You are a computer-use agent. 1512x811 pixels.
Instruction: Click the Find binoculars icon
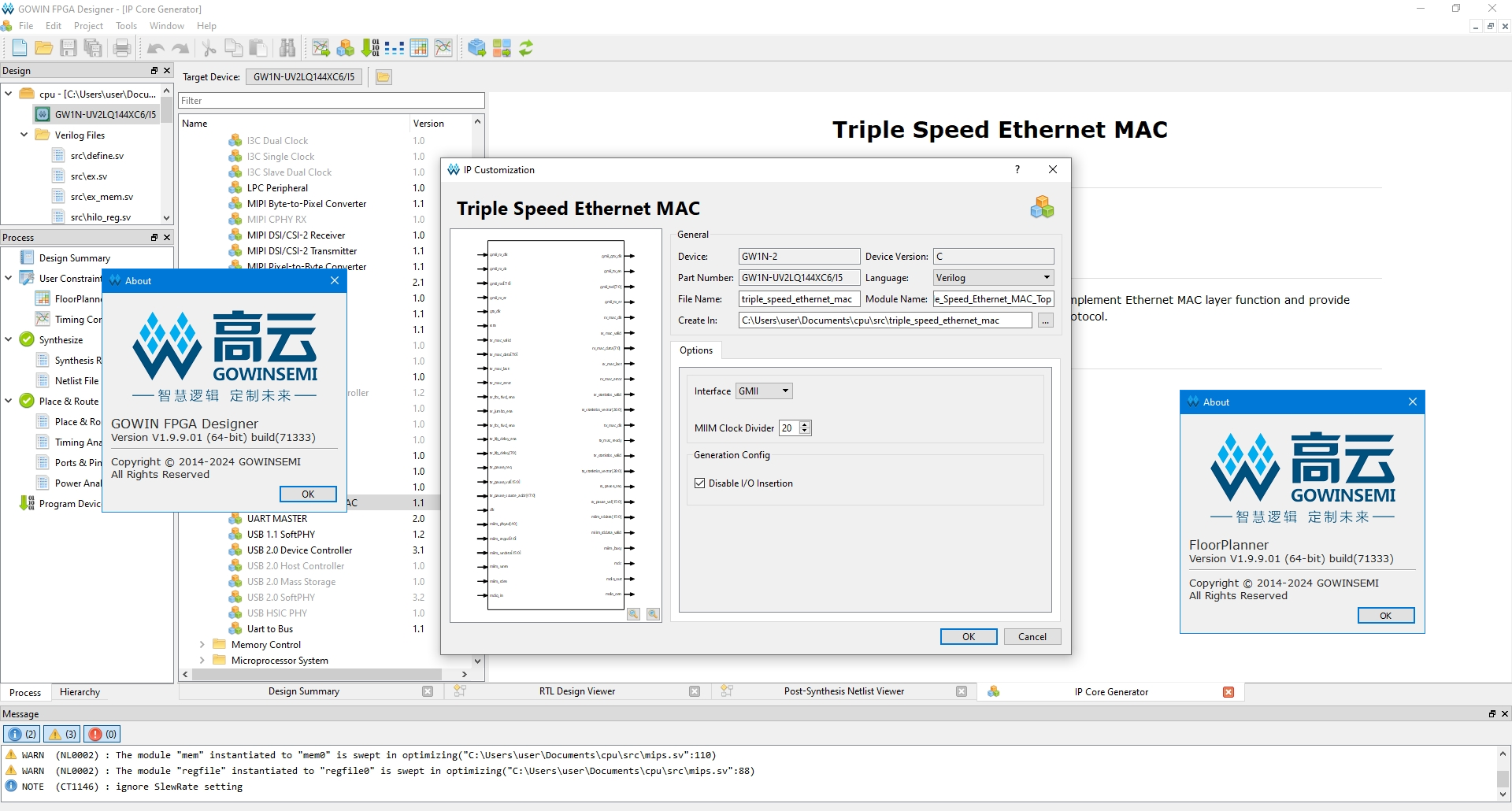click(287, 48)
